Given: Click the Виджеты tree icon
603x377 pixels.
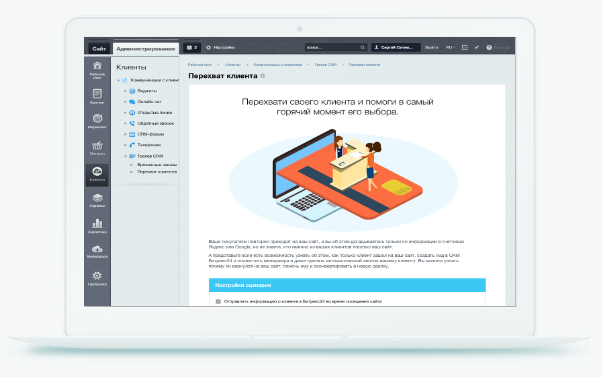Looking at the screenshot, I should 132,91.
